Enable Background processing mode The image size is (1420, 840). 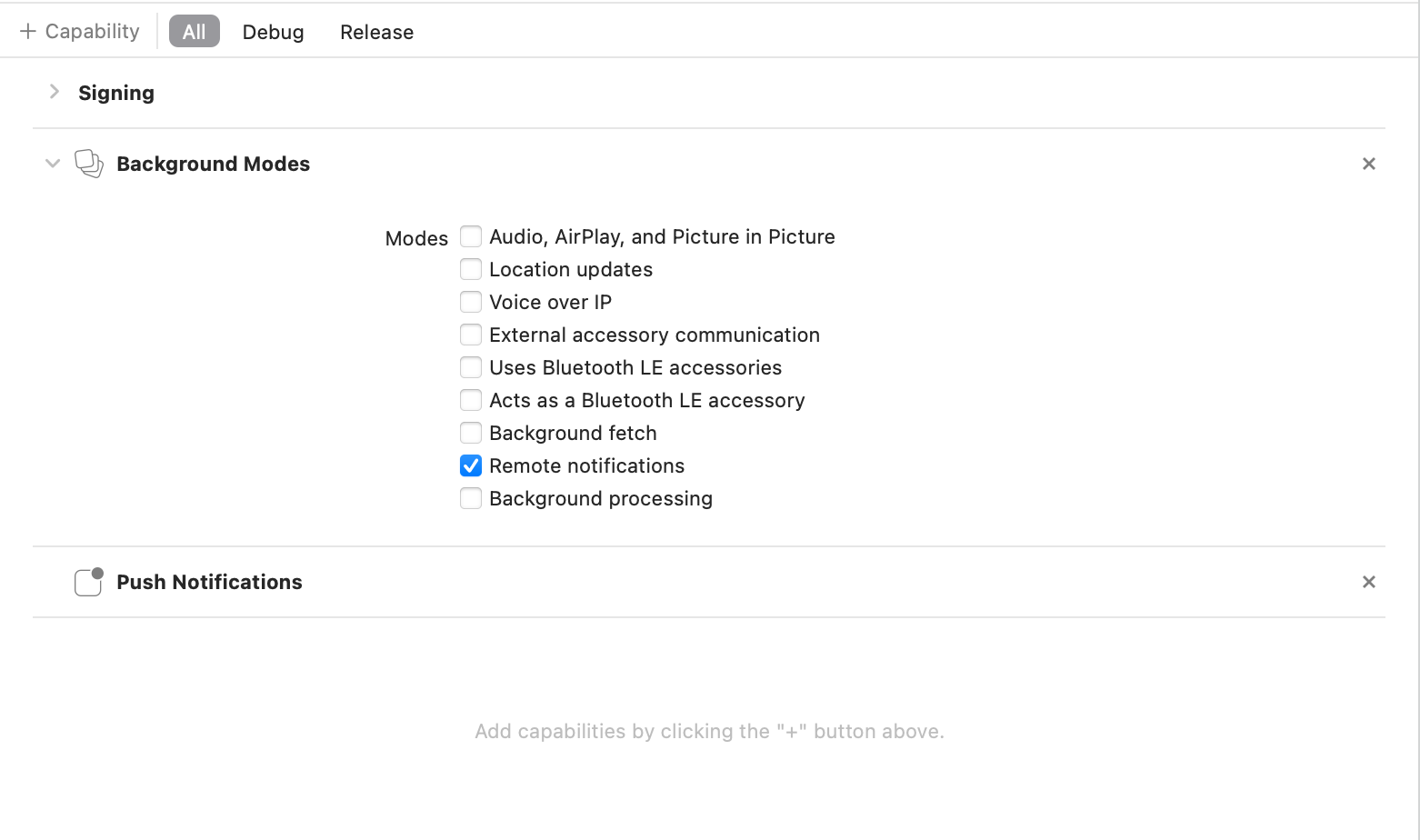click(471, 498)
